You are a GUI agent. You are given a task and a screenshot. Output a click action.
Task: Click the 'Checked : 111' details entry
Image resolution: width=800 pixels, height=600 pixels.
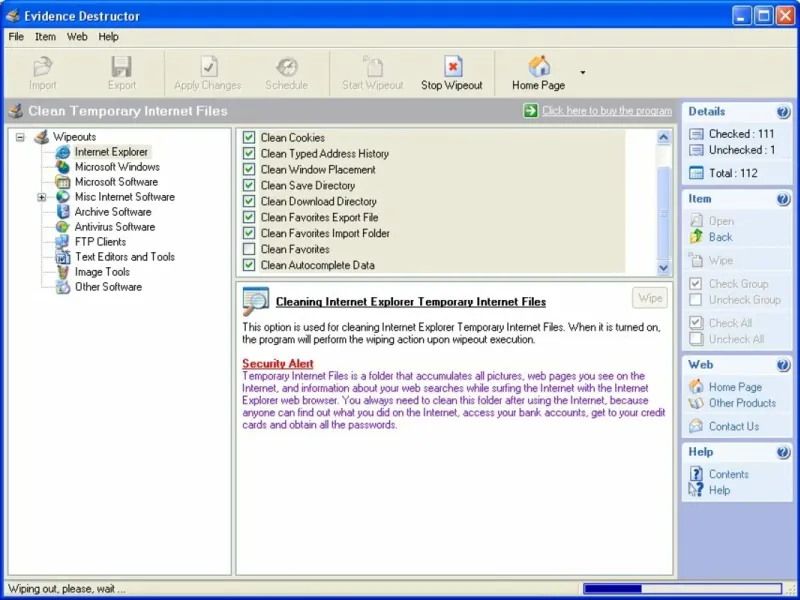741,134
